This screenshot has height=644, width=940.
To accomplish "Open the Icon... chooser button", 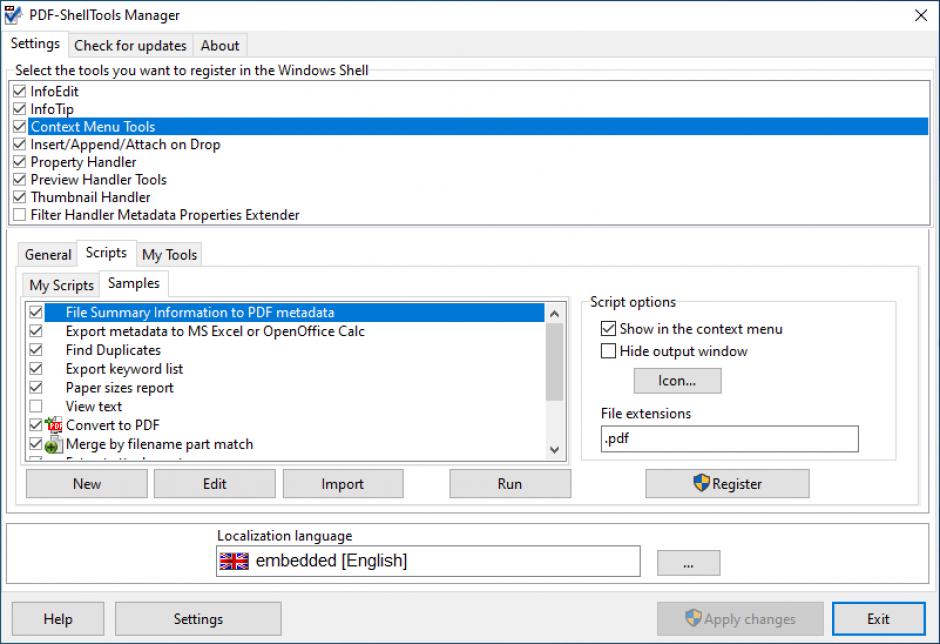I will [x=677, y=381].
